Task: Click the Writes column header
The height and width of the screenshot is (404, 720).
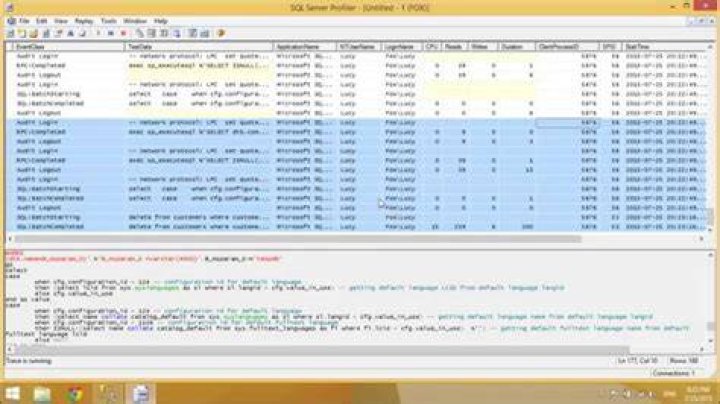Action: [x=481, y=47]
